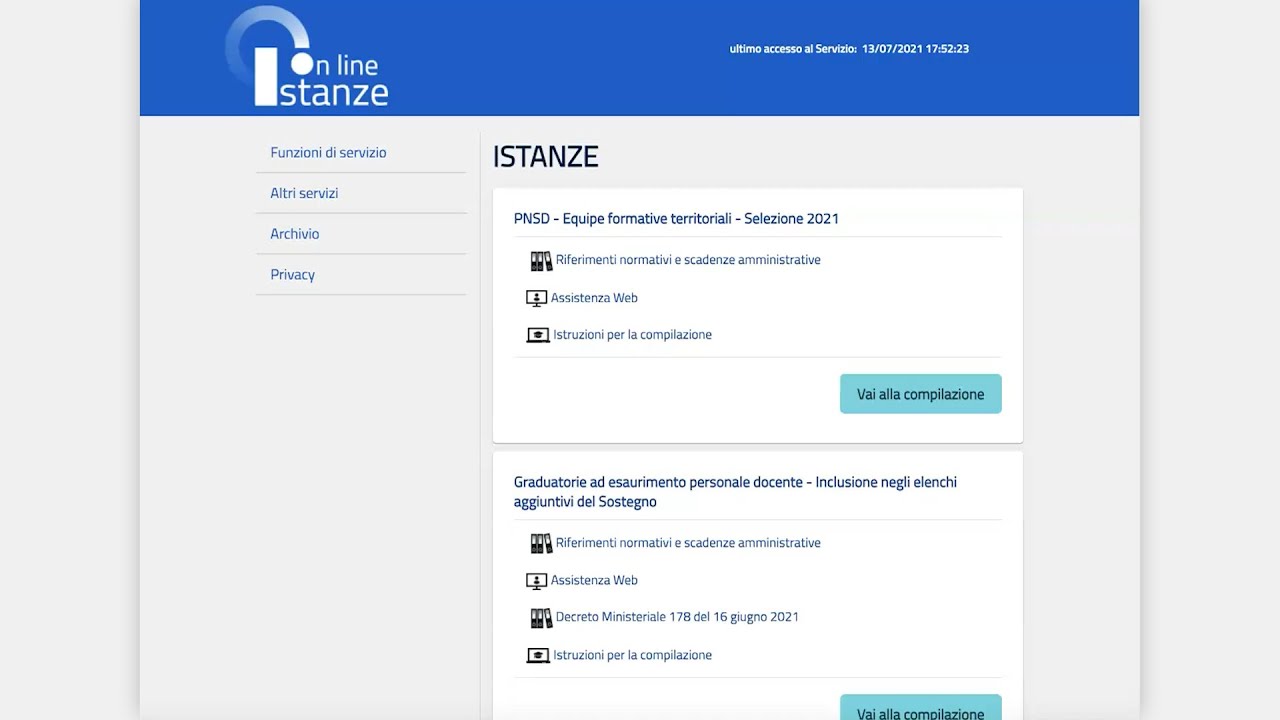Select Archivio from the sidebar
The height and width of the screenshot is (720, 1280).
click(x=295, y=234)
